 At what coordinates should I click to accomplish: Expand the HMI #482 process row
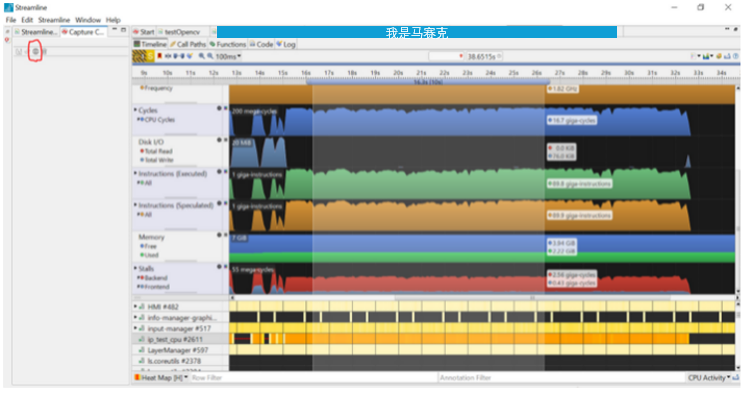tap(136, 306)
